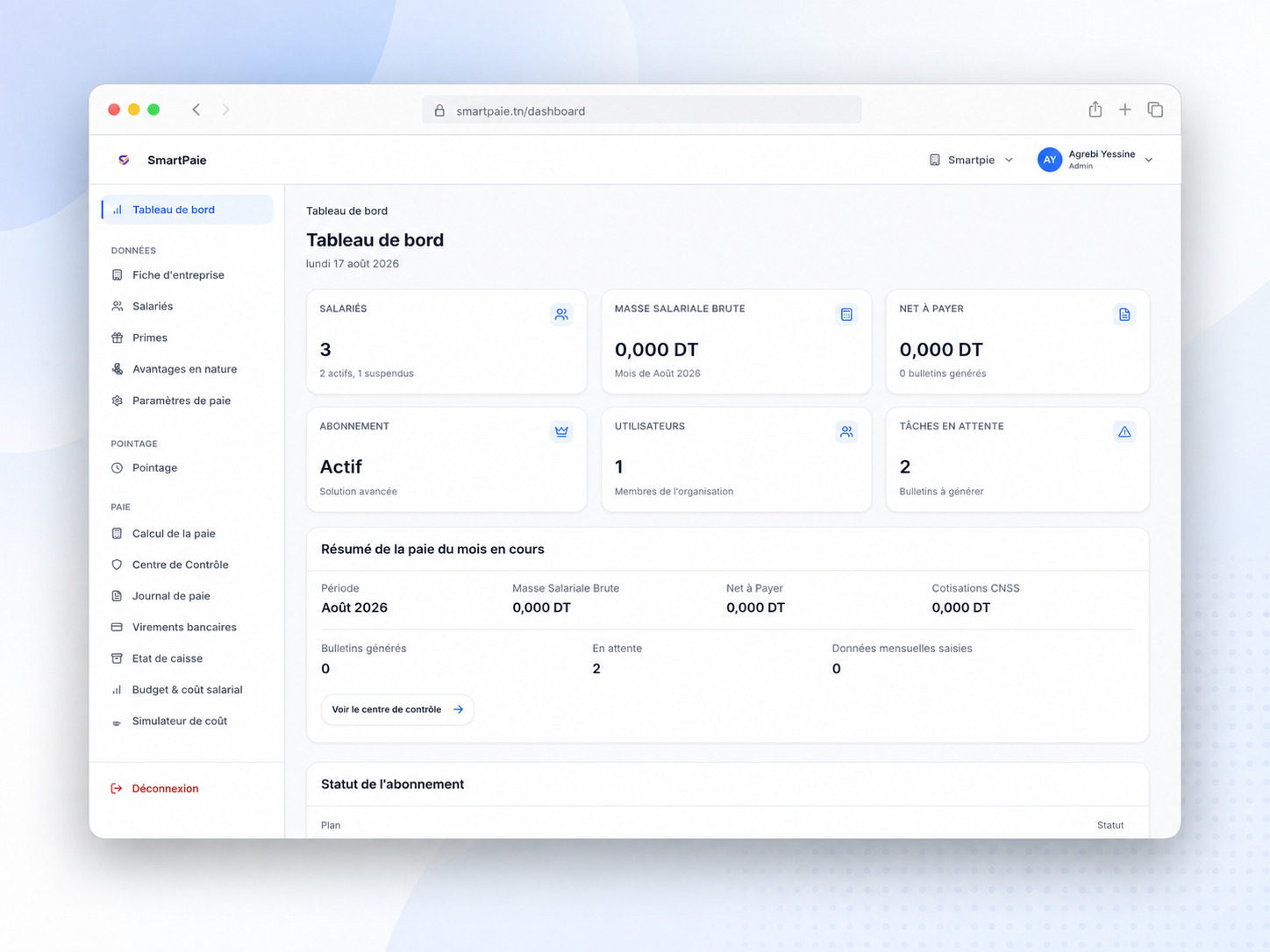Screen dimensions: 1270x952
Task: Click the "En attente" label
Action: tap(617, 649)
